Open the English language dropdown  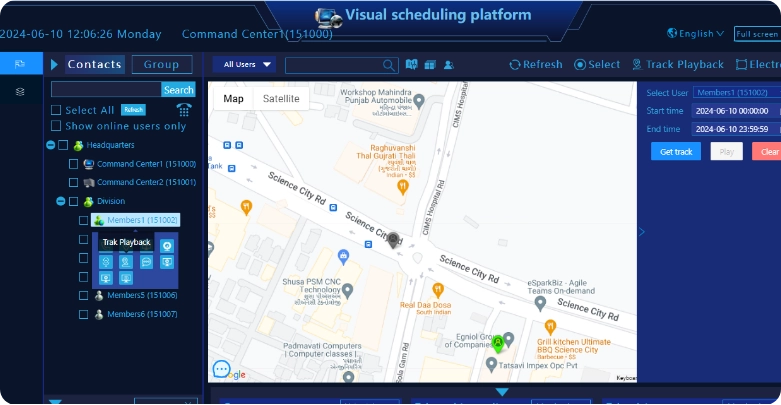696,33
